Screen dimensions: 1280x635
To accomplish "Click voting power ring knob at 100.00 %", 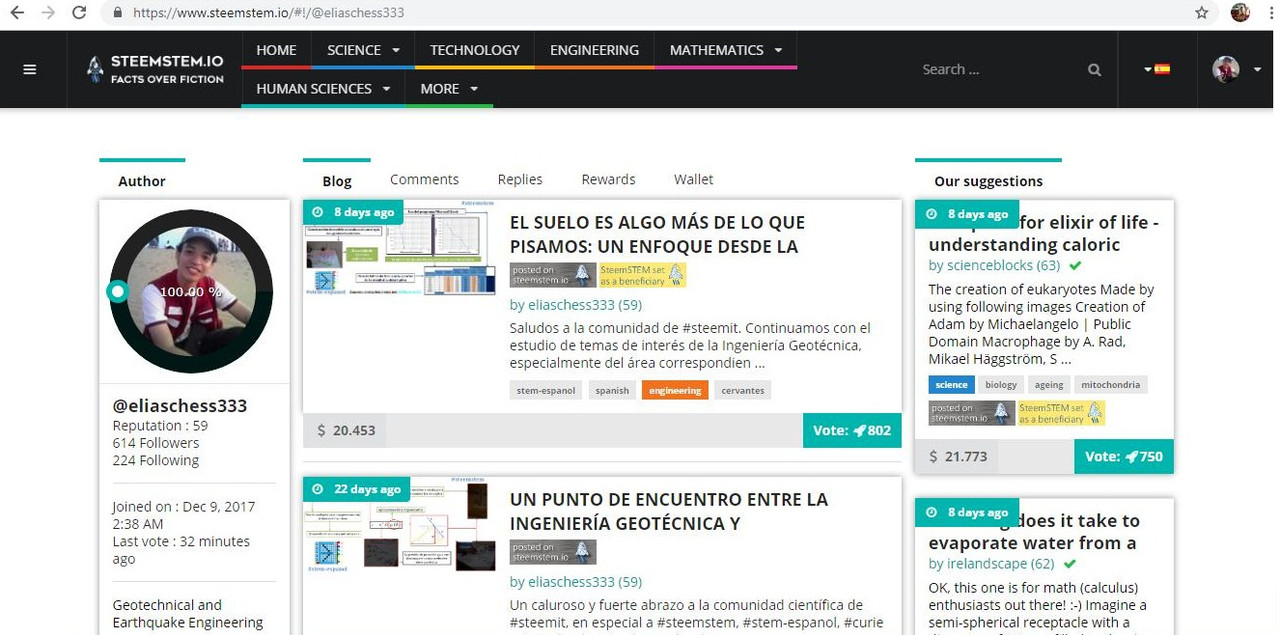I will pos(118,291).
